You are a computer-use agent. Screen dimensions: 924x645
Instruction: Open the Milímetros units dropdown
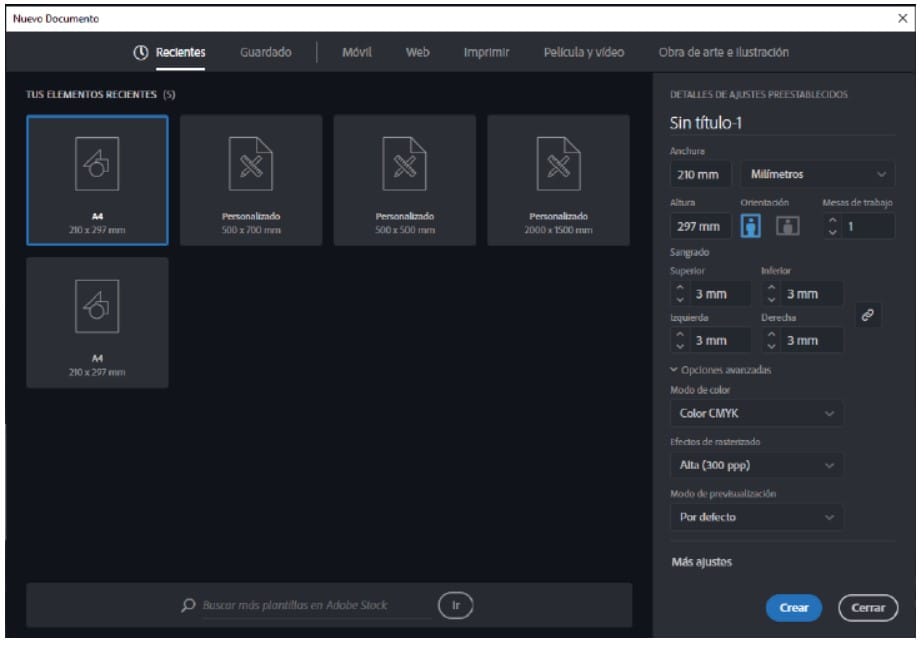click(x=817, y=175)
